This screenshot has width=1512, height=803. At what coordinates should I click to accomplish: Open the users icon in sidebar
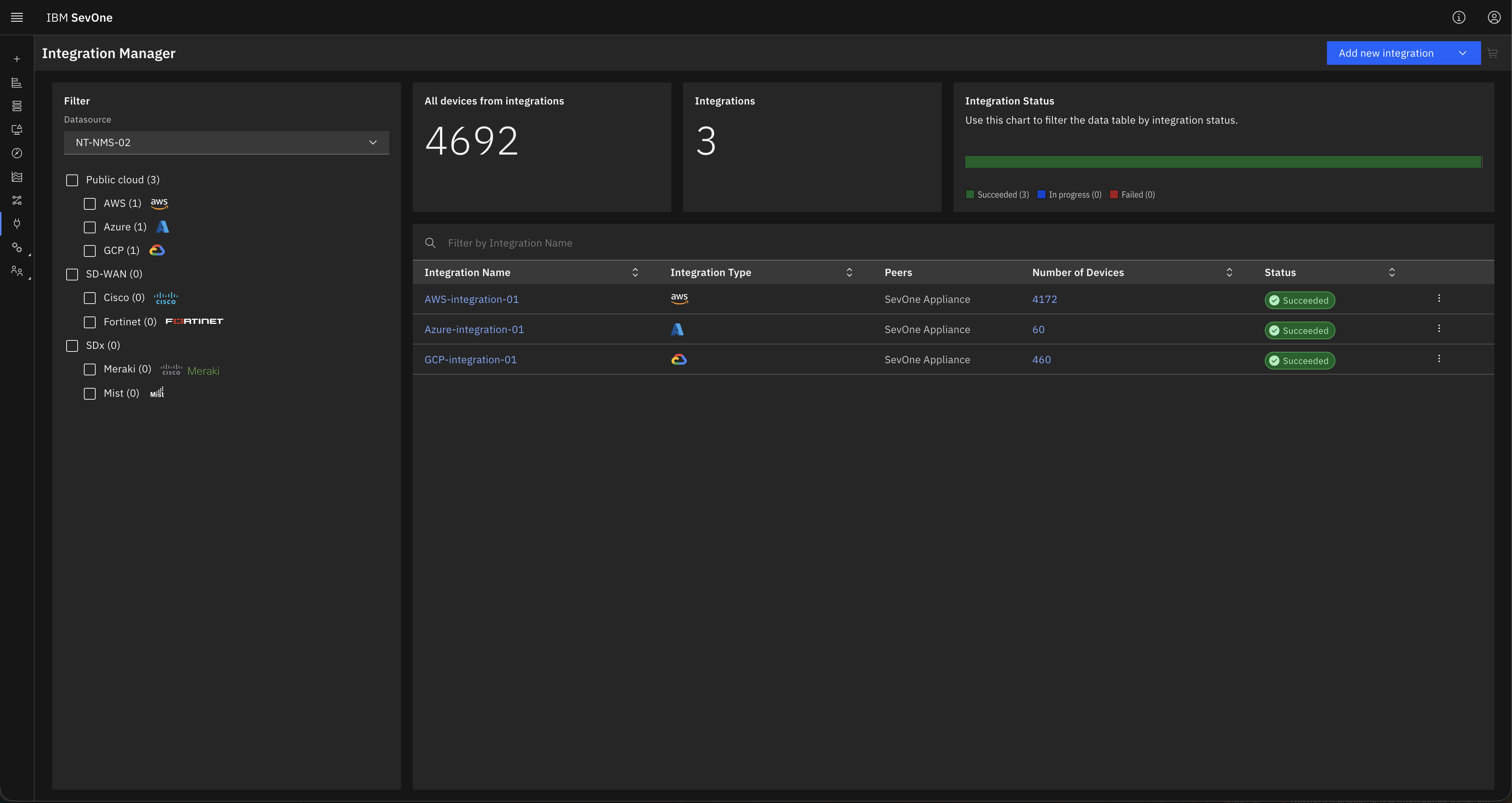tap(17, 271)
